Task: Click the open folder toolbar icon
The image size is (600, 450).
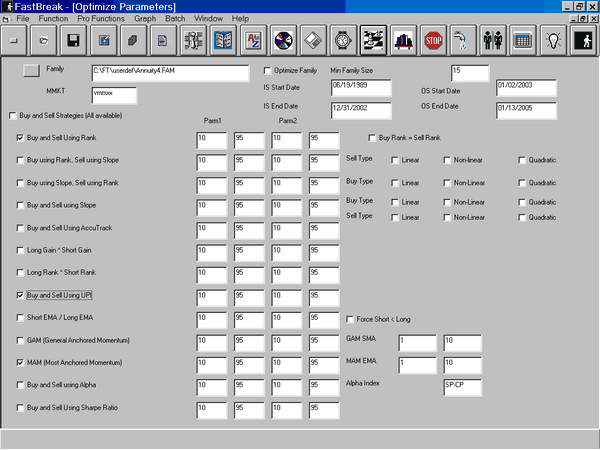Action: (x=44, y=41)
